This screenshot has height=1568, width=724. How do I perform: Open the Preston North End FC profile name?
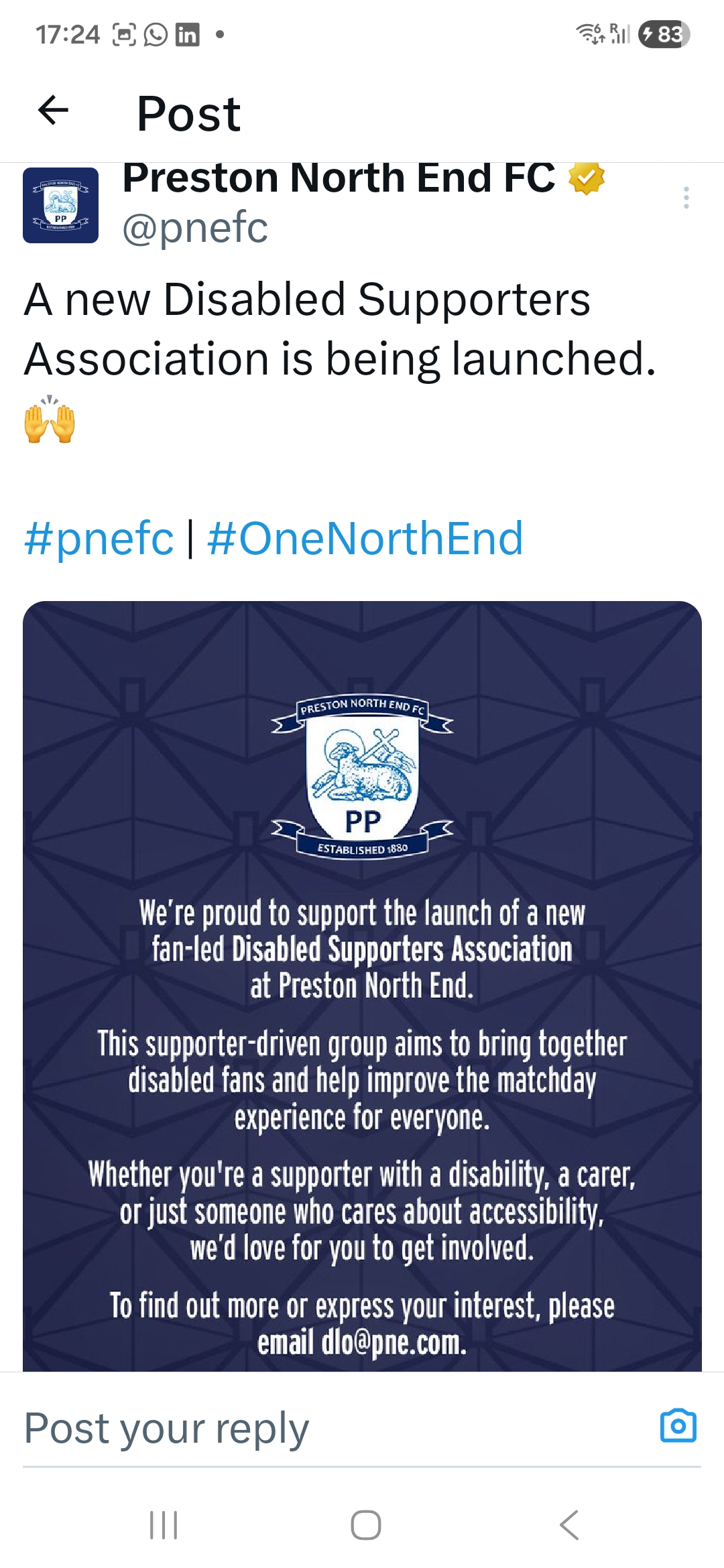point(339,178)
